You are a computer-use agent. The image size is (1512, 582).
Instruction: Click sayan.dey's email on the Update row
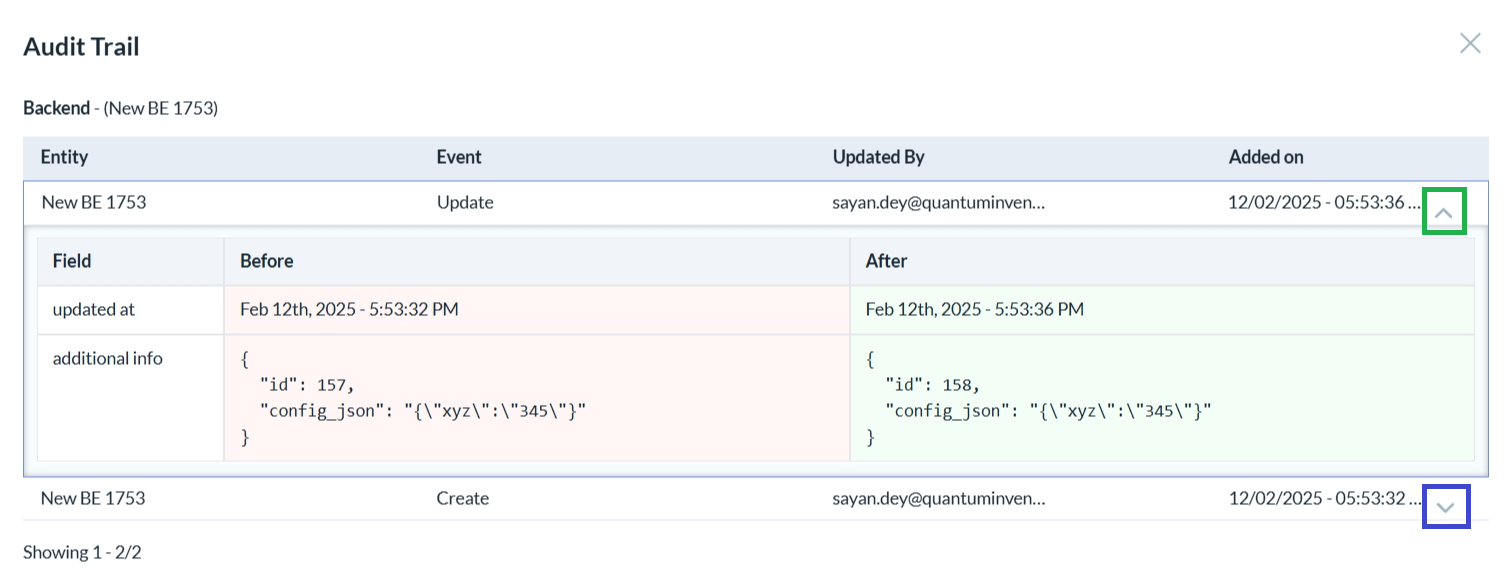[940, 202]
